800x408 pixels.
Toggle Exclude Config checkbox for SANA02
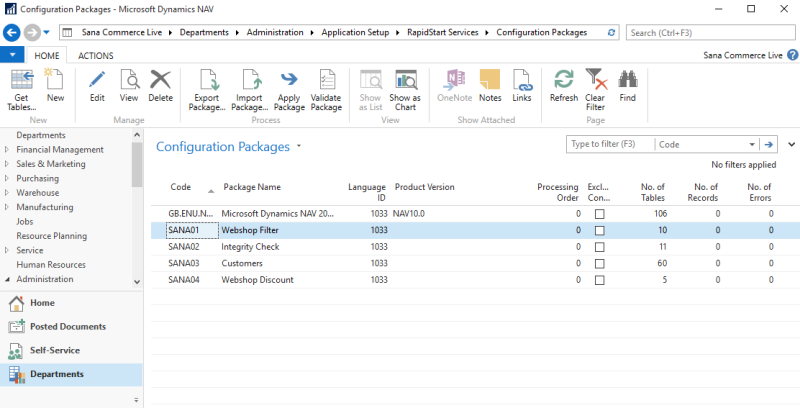[599, 247]
